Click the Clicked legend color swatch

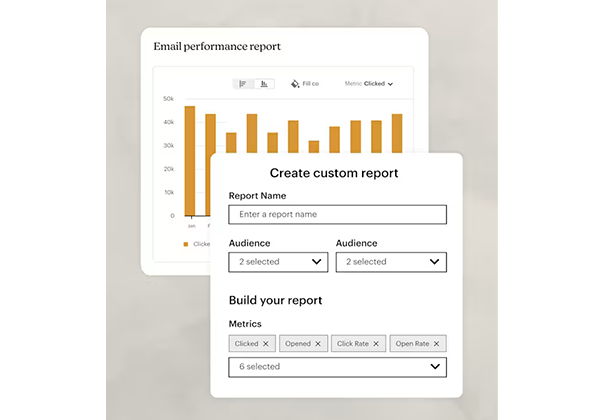pyautogui.click(x=186, y=244)
